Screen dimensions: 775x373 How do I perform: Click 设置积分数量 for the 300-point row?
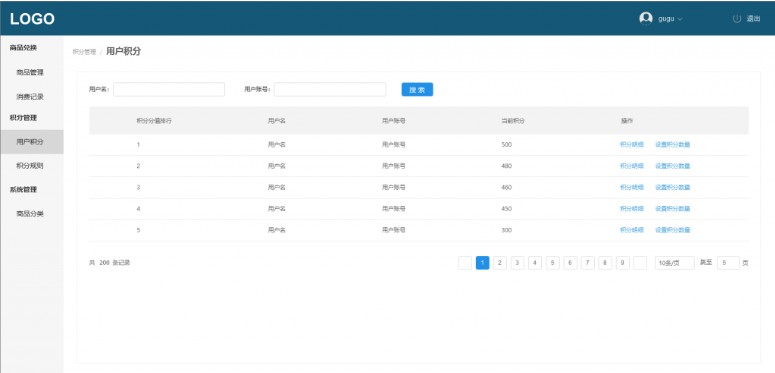[673, 230]
